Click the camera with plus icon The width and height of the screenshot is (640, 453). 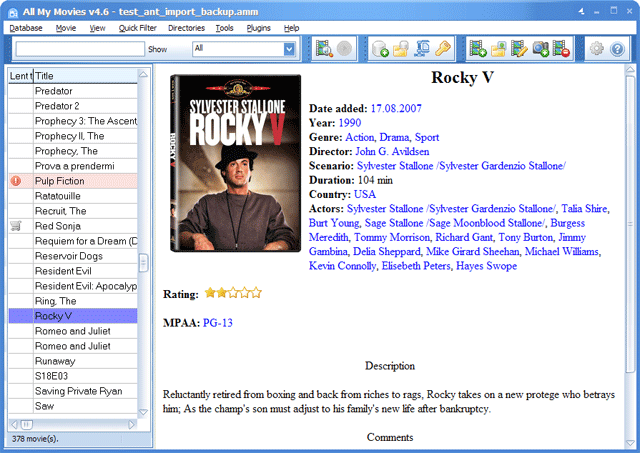(x=540, y=49)
